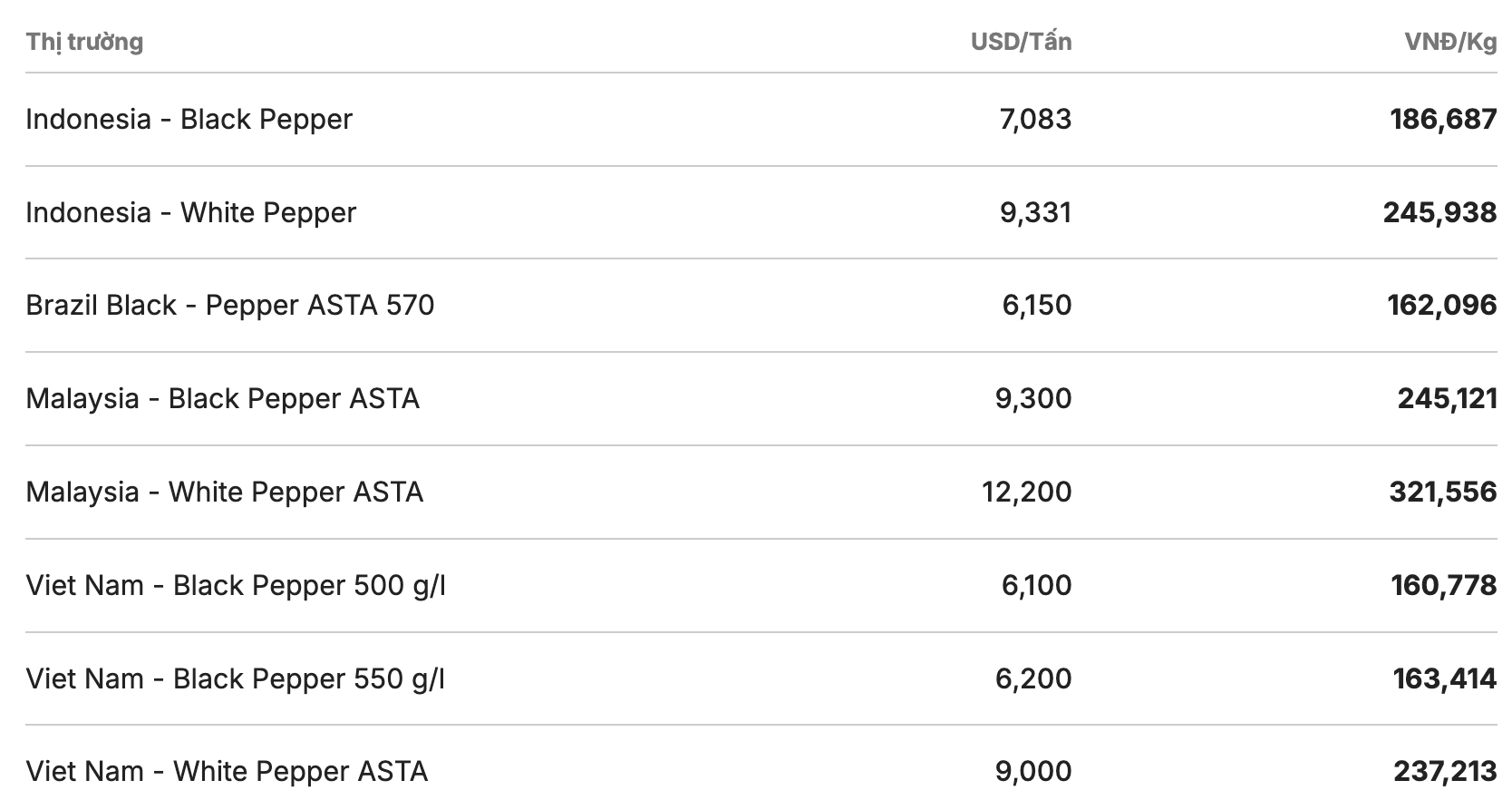Click the VNĐ/Kg column header

[x=1450, y=42]
